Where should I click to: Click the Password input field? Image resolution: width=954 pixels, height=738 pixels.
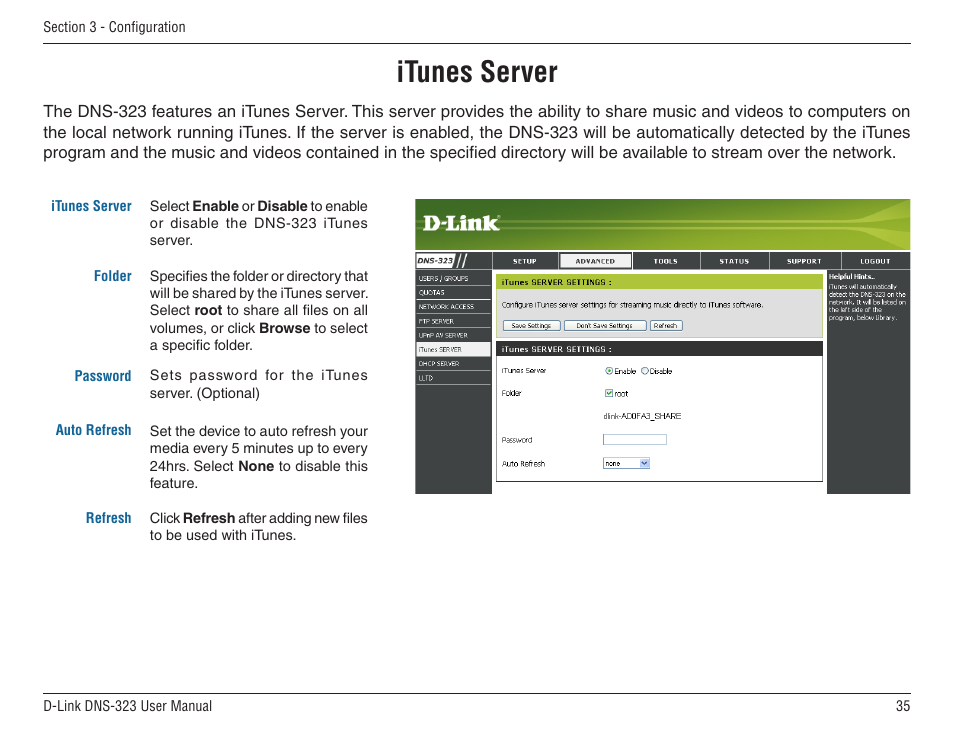click(635, 439)
